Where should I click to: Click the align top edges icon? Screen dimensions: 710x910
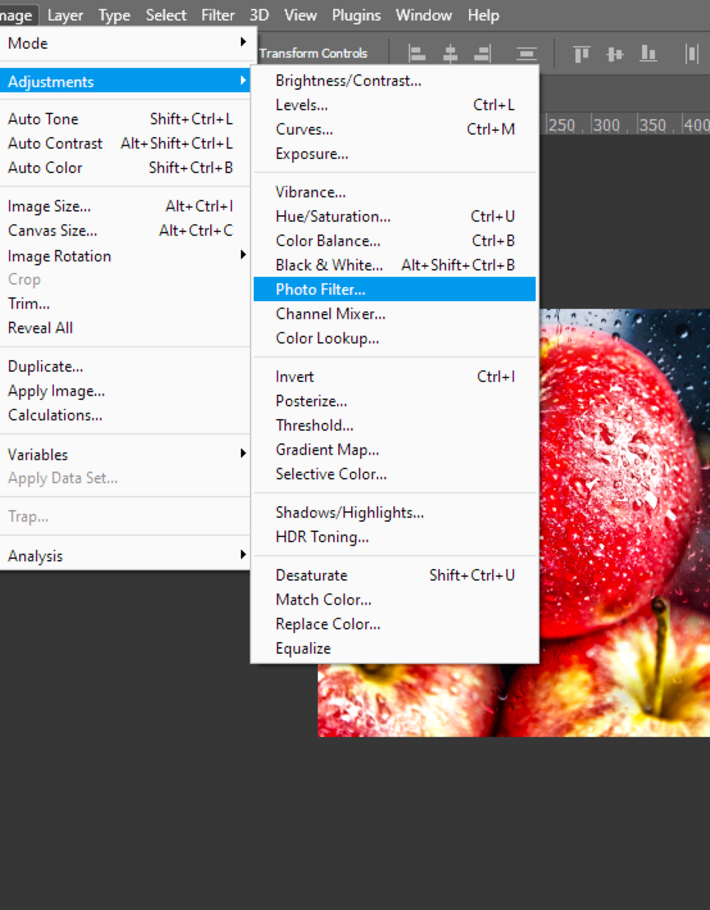[x=581, y=54]
